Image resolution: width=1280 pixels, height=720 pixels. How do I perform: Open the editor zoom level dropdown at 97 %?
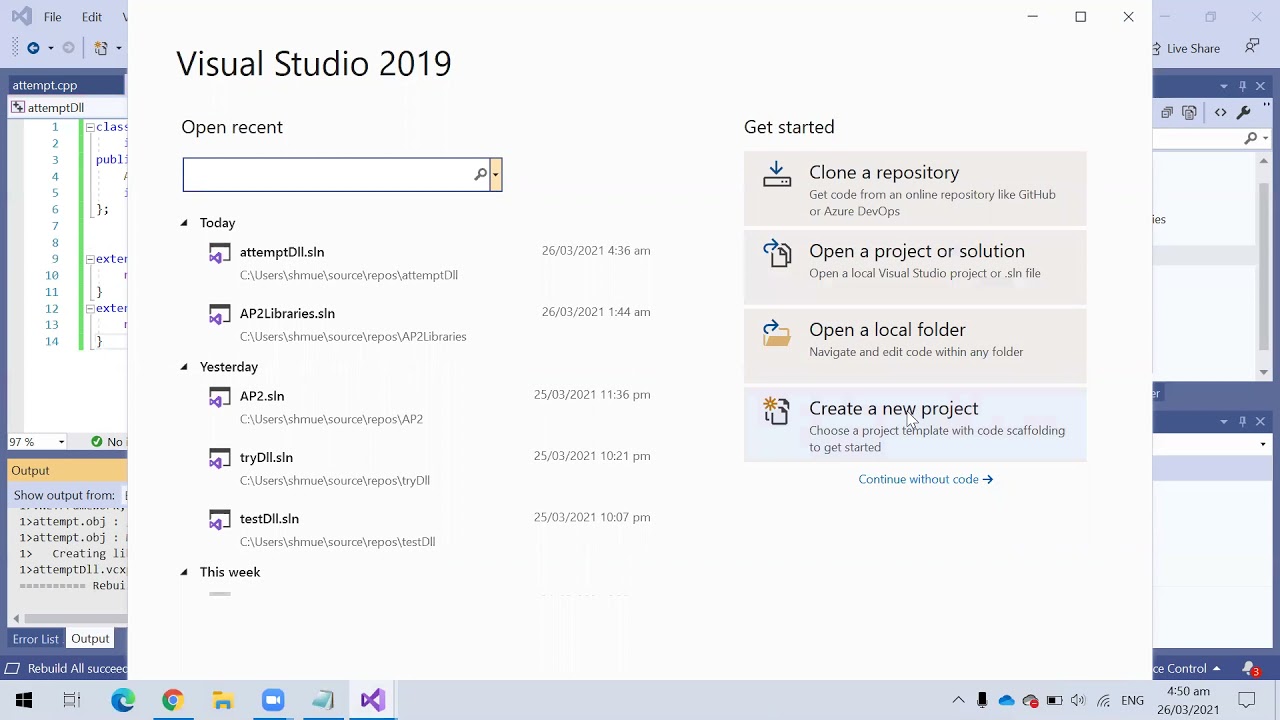click(x=61, y=442)
